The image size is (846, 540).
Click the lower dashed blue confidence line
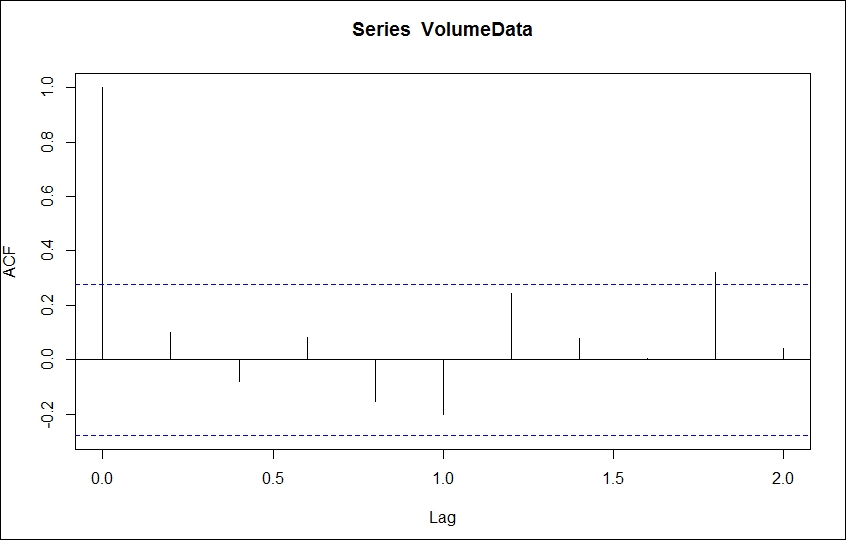pos(442,435)
